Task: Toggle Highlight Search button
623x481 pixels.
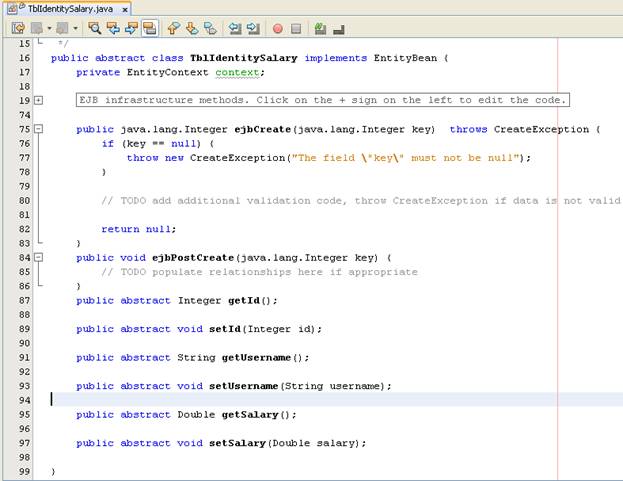Action: tap(150, 28)
